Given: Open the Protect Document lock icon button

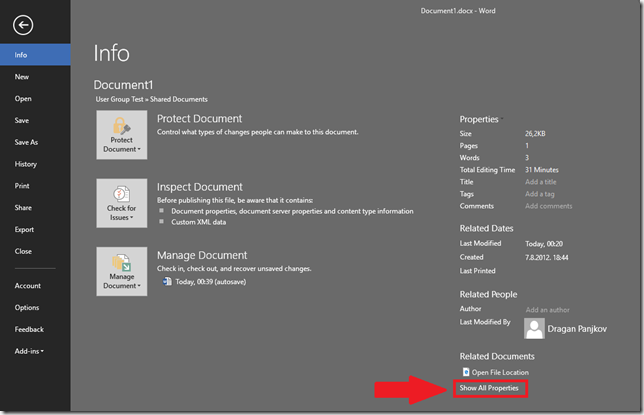Looking at the screenshot, I should coord(122,135).
